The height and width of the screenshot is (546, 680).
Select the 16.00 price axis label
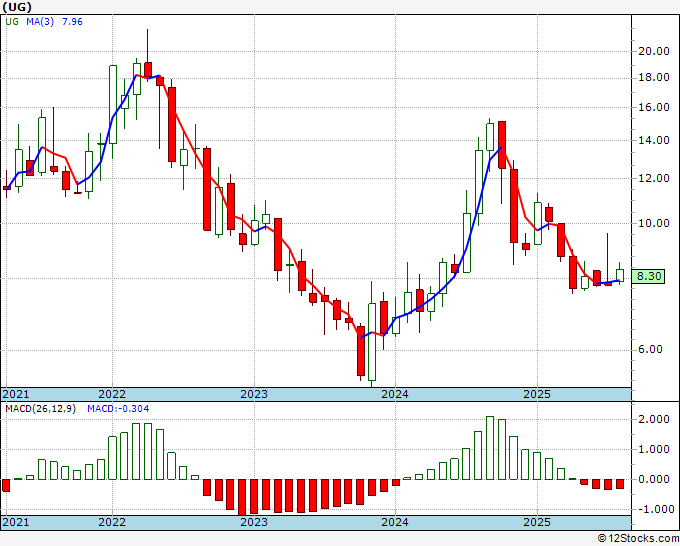point(654,107)
